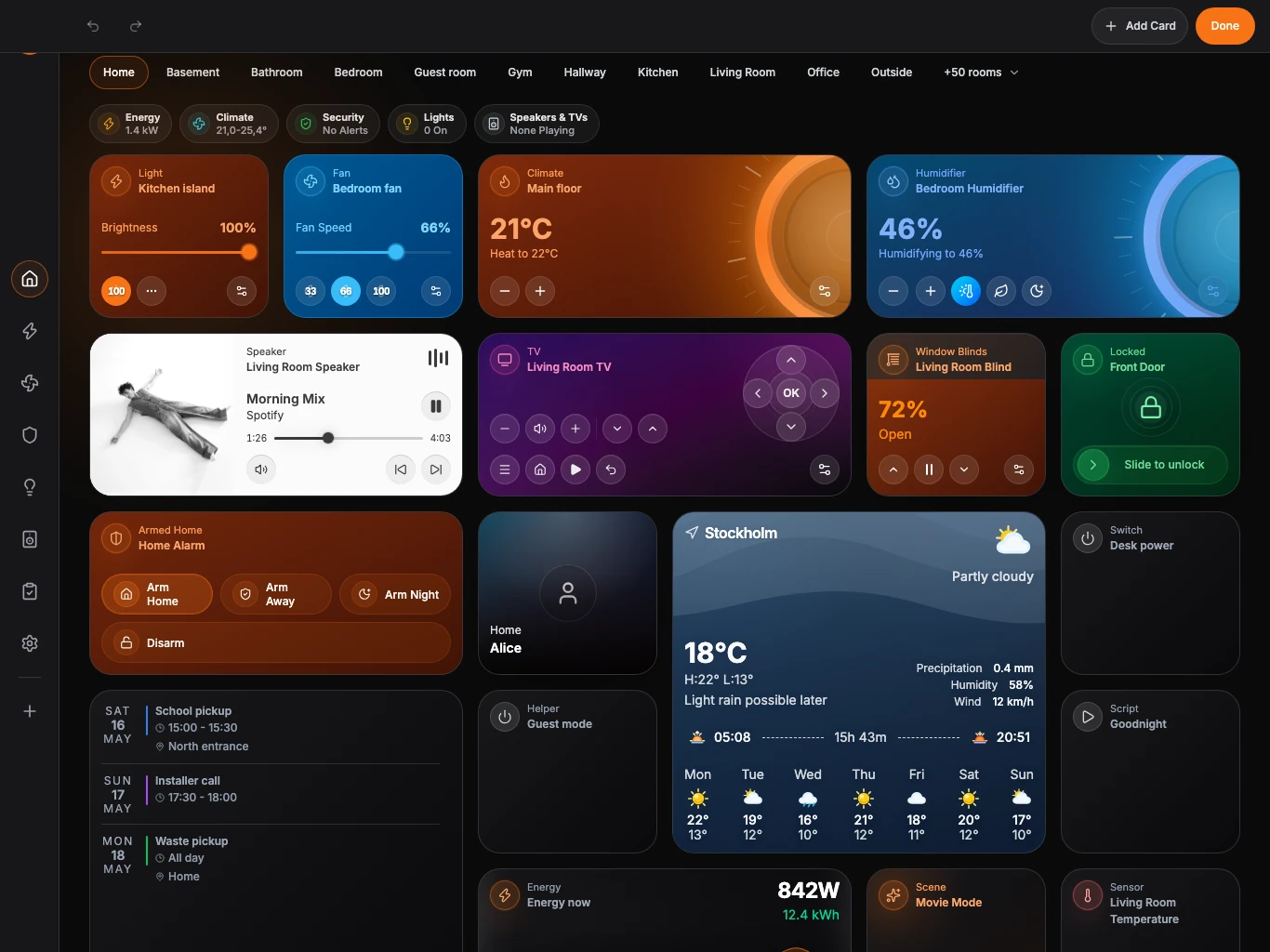
Task: Set Bedroom fan speed preset 100
Action: [x=381, y=291]
